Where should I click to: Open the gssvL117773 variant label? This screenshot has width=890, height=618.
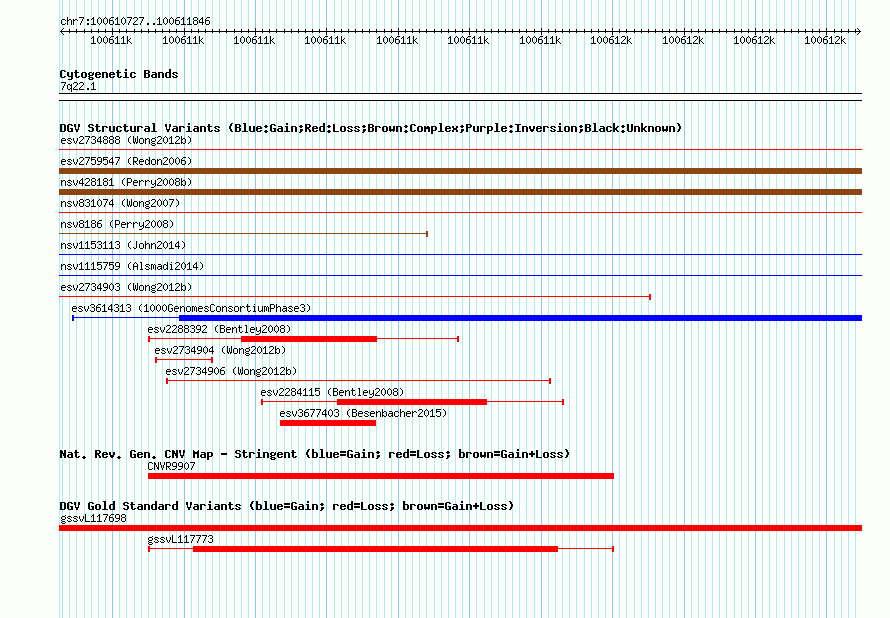(x=180, y=539)
